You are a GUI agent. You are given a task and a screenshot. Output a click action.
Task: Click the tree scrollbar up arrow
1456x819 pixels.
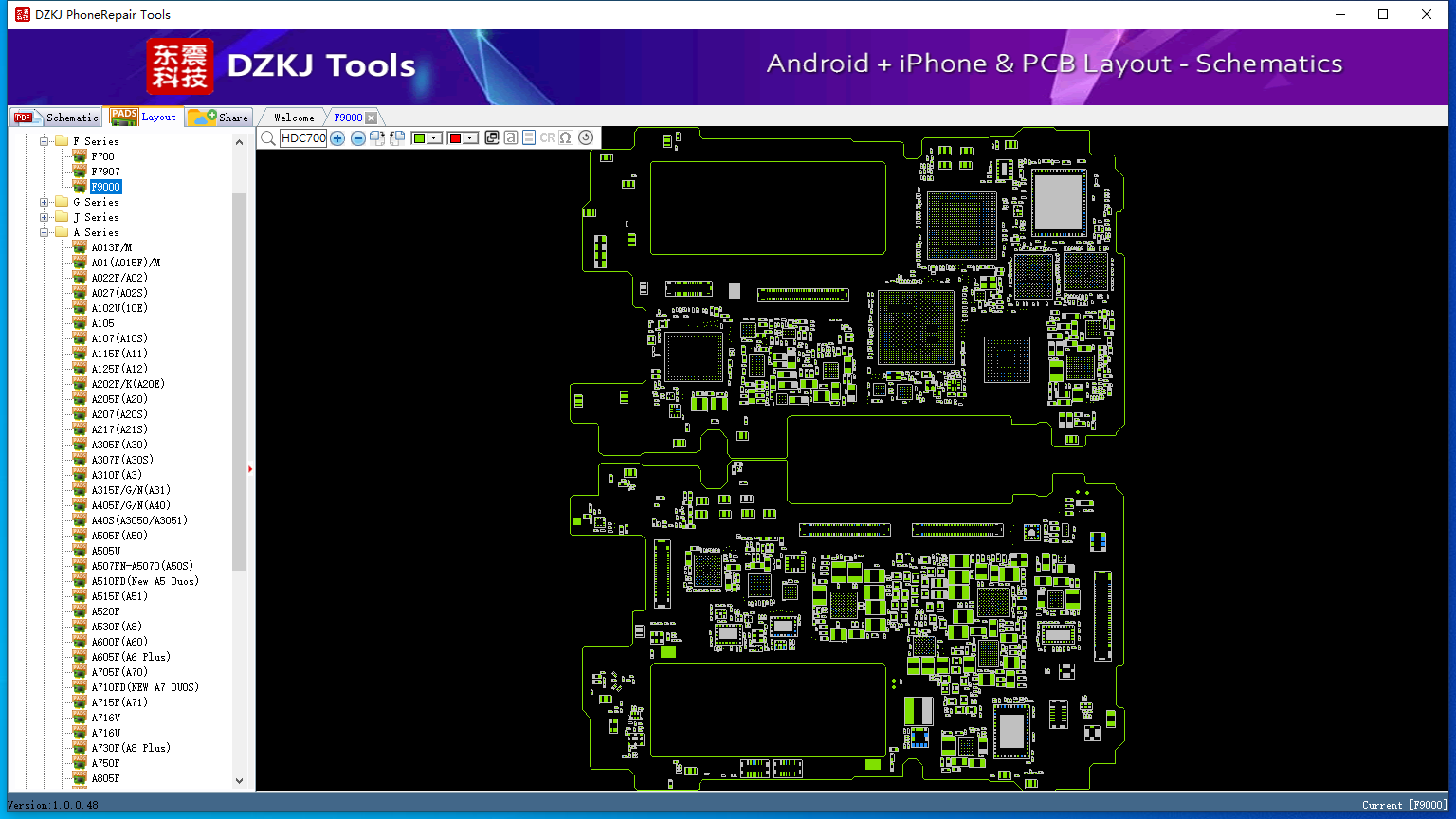coord(239,142)
